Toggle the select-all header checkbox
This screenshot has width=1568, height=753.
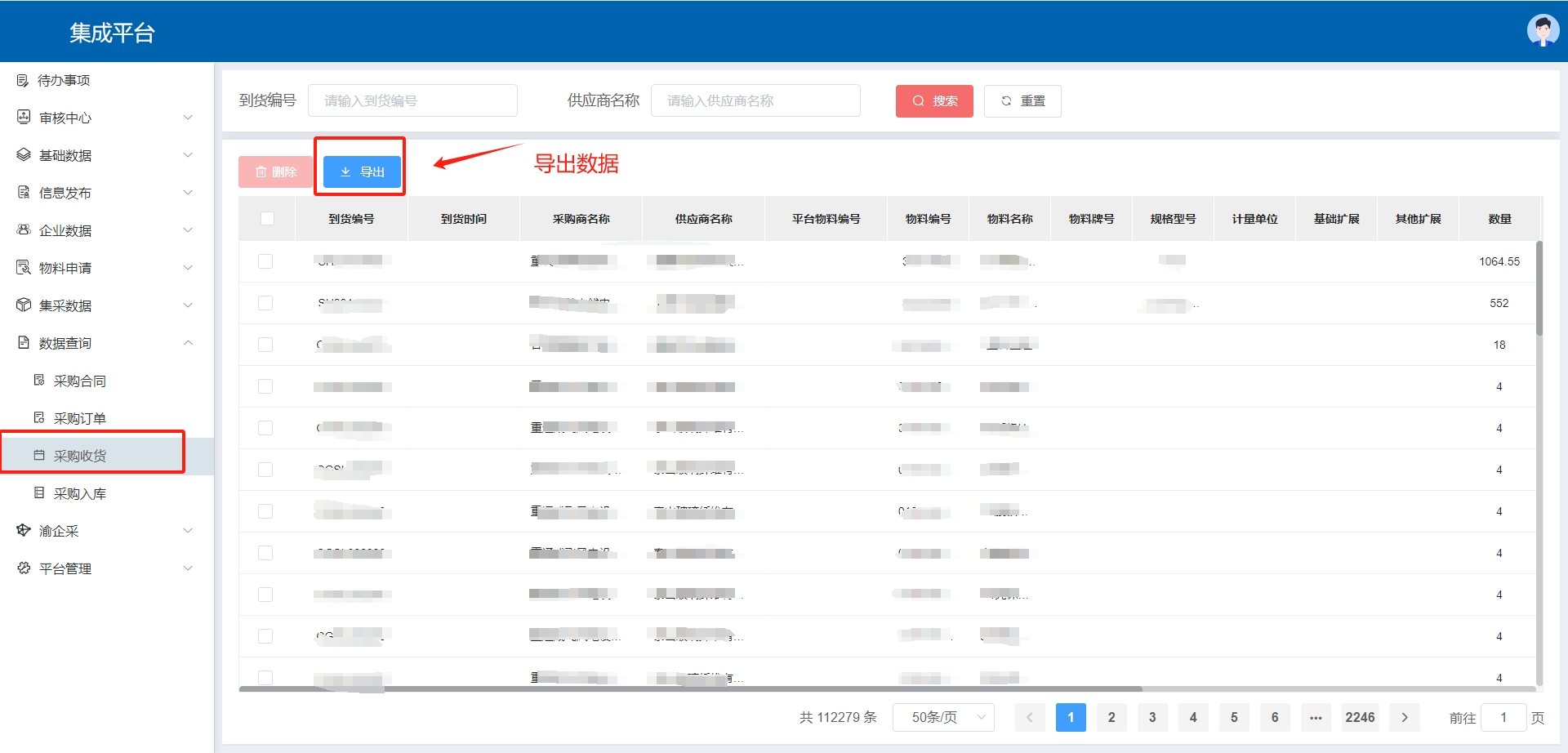(x=267, y=218)
